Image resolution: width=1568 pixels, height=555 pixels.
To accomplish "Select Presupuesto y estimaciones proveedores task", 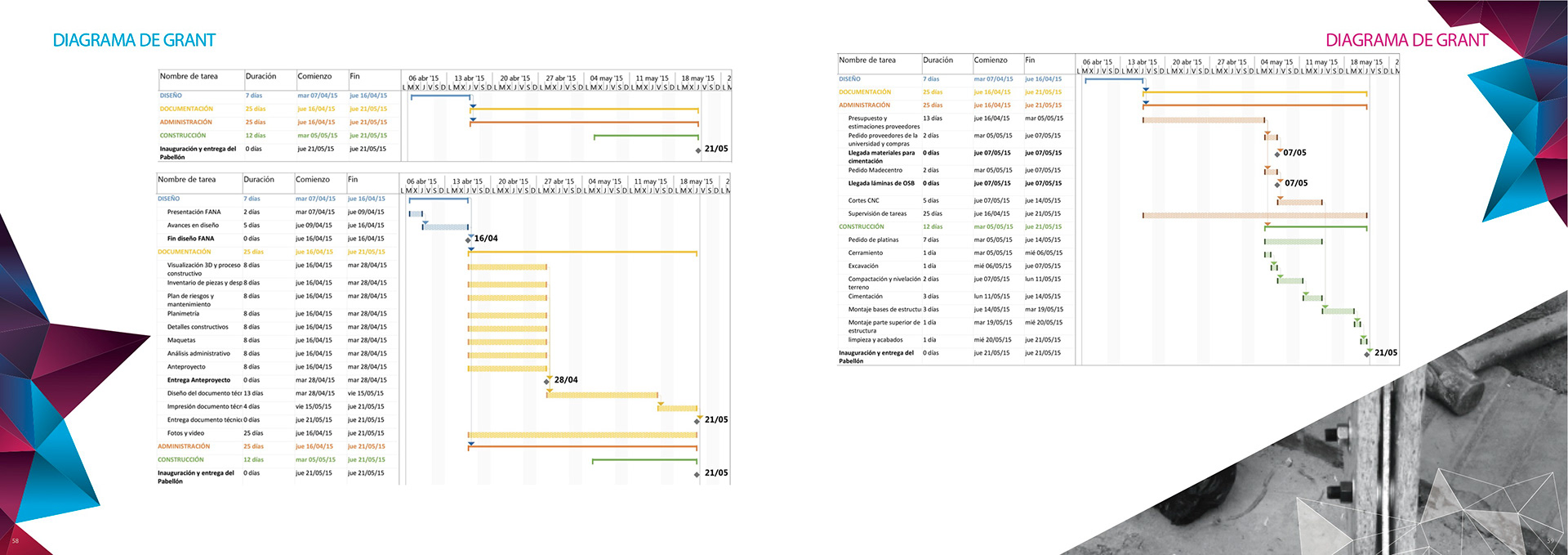I will click(x=884, y=123).
